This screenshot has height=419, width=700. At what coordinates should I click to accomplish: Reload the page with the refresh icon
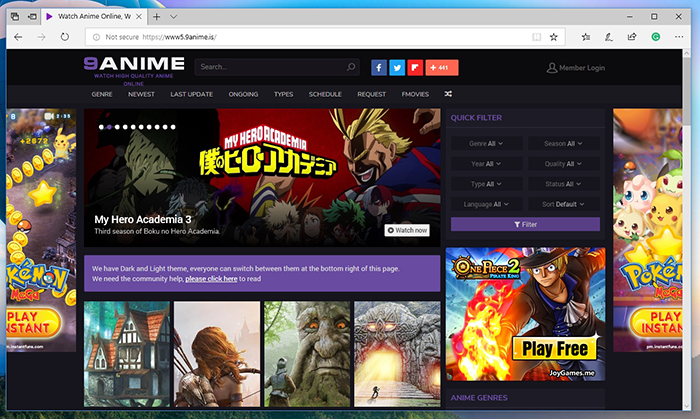[65, 37]
